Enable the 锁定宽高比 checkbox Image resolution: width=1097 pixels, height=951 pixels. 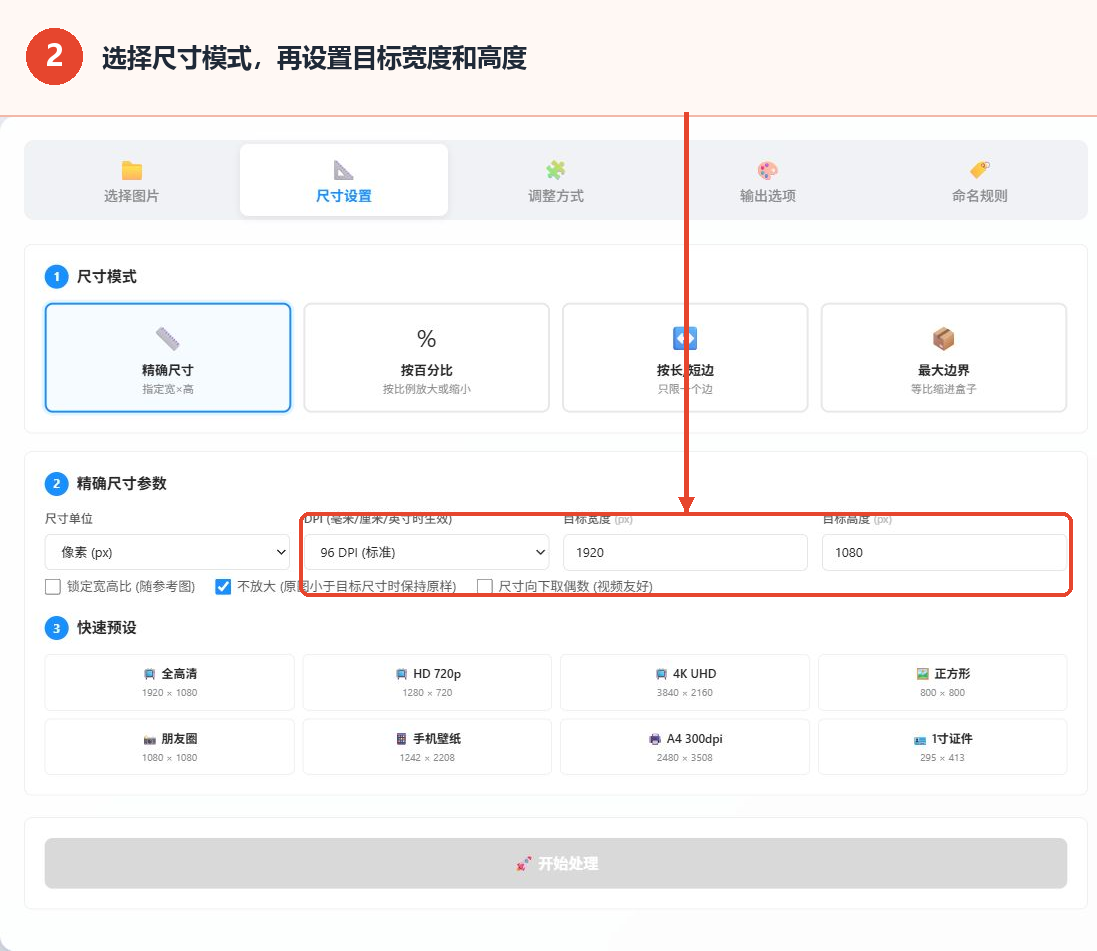point(53,586)
